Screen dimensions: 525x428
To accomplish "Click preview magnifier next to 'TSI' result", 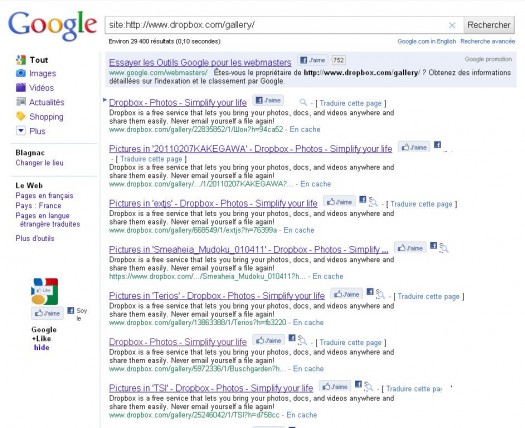I will pyautogui.click(x=369, y=386).
